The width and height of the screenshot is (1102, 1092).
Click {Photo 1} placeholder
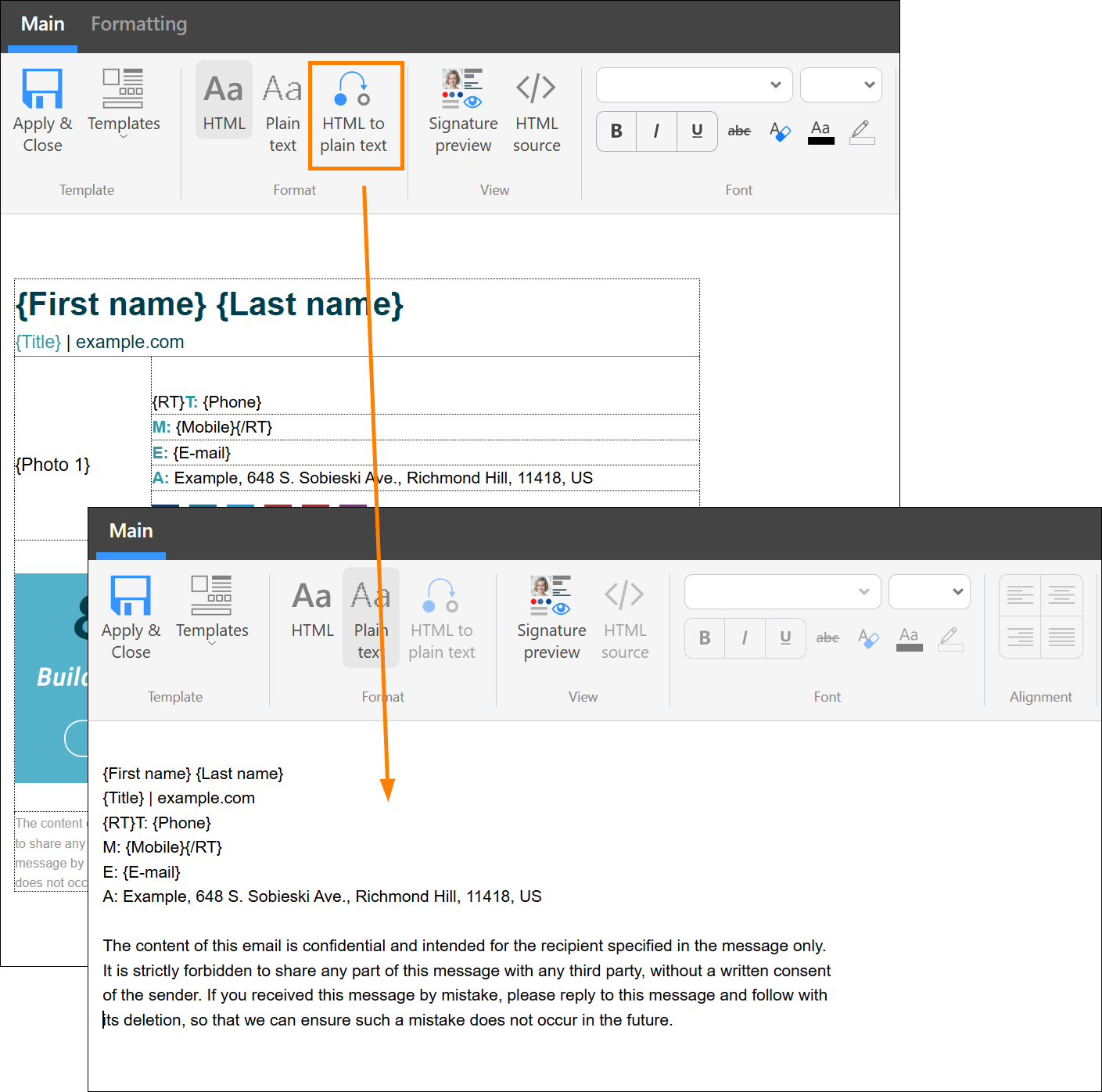point(52,465)
